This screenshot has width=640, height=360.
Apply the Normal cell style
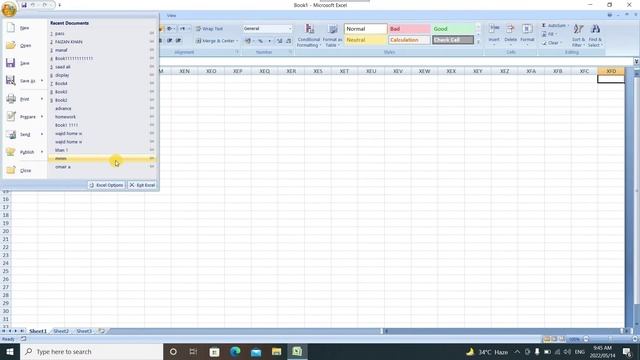[x=365, y=29]
